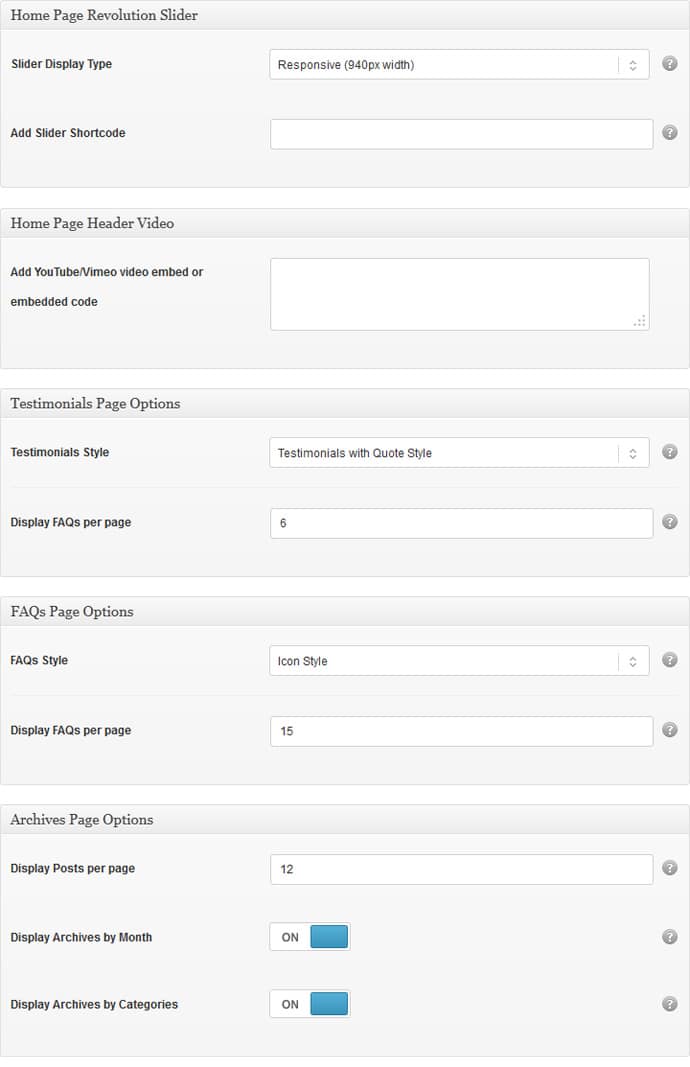Open help for Display Archives by Month
The width and height of the screenshot is (690, 1067).
click(x=670, y=937)
